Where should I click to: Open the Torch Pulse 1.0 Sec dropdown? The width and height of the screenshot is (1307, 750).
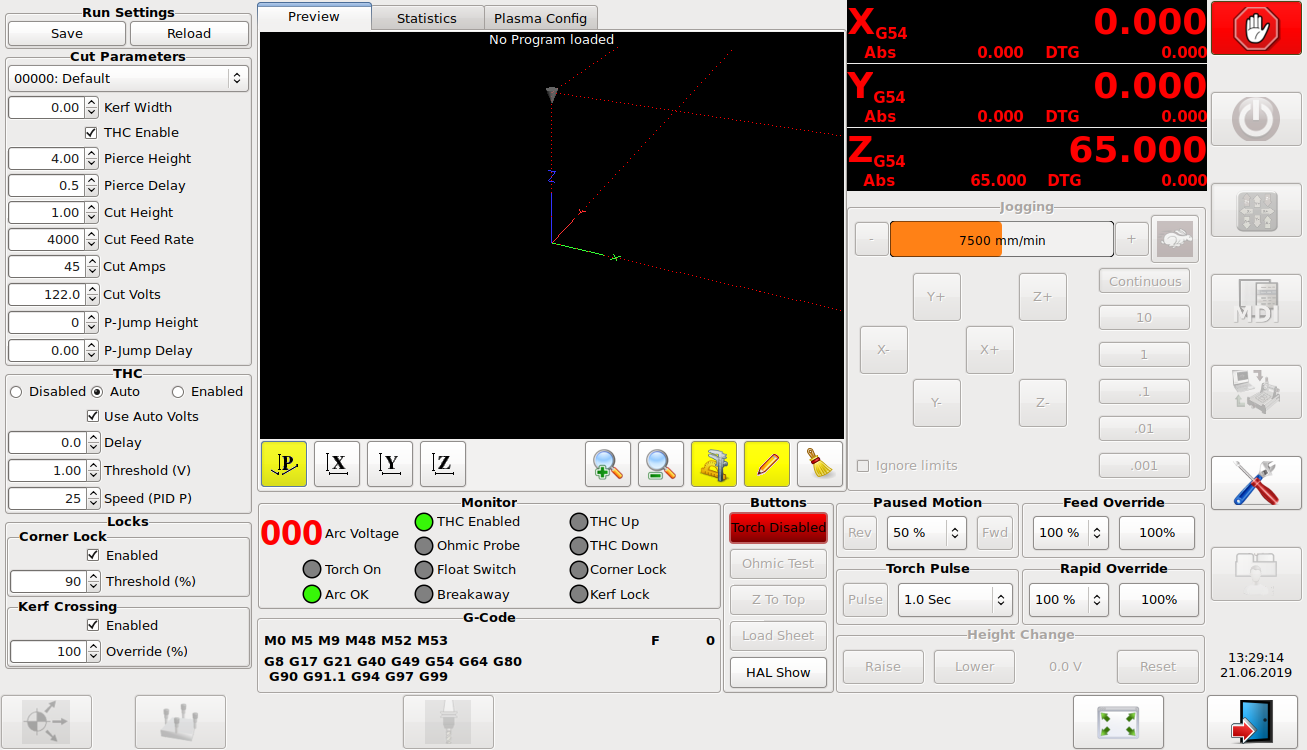pyautogui.click(x=955, y=600)
